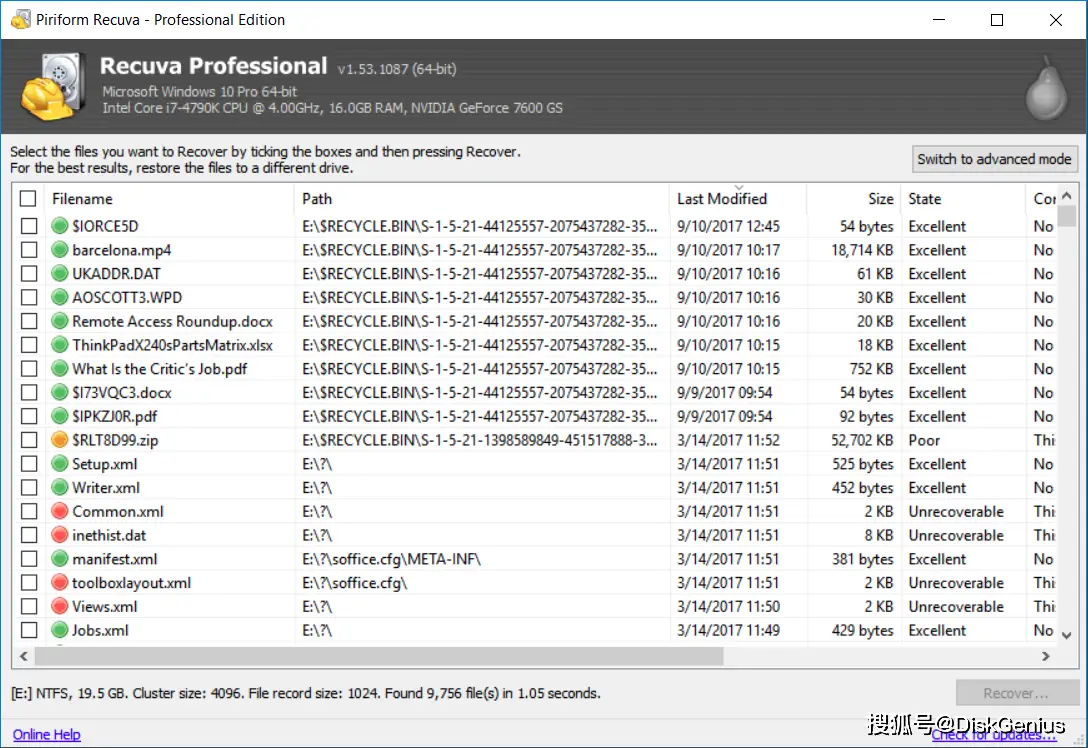
Task: Click the orange status icon beside $RLT8D99.zip
Action: (x=60, y=440)
